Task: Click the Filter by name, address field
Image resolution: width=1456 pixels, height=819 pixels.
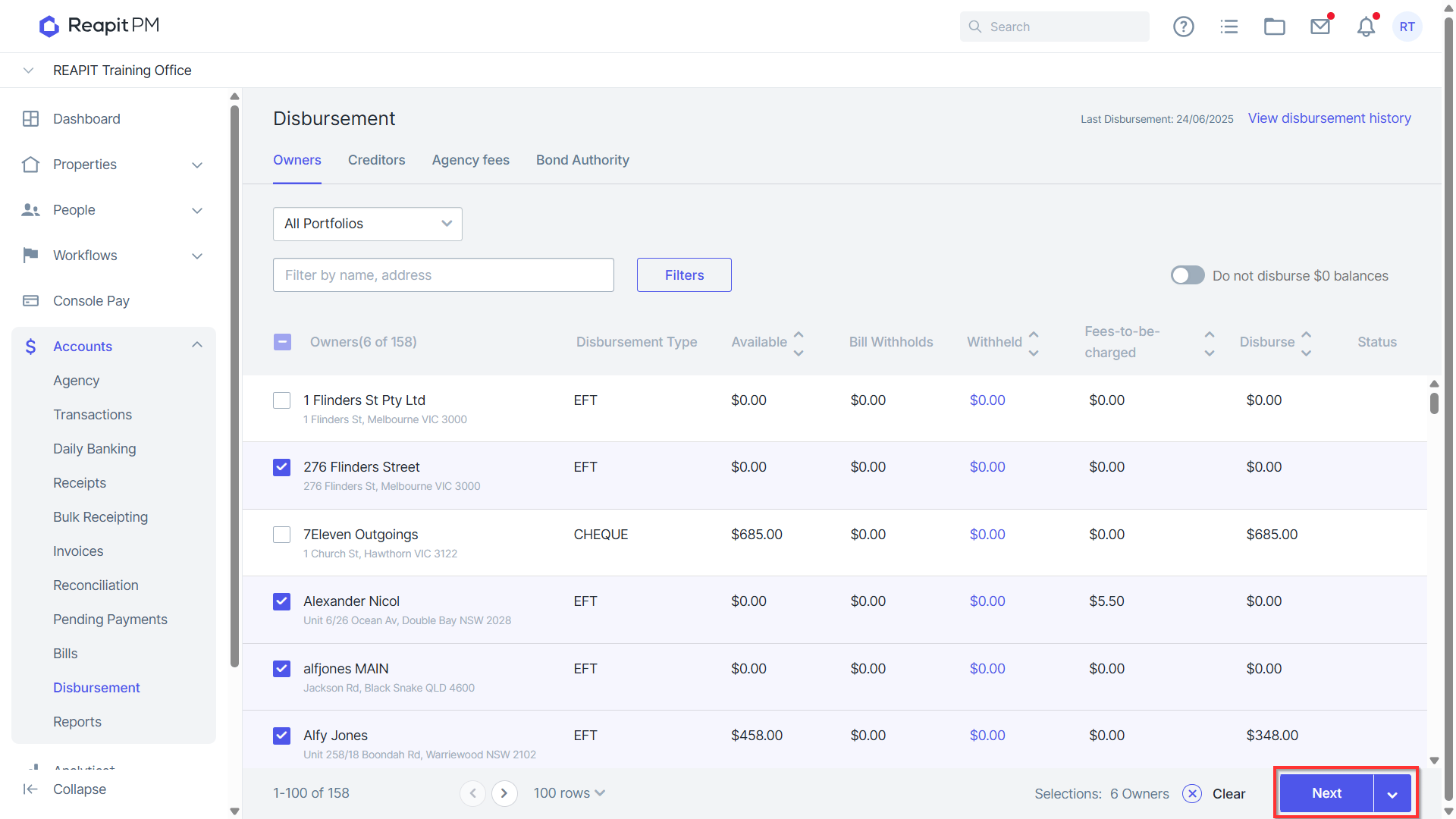Action: [443, 275]
